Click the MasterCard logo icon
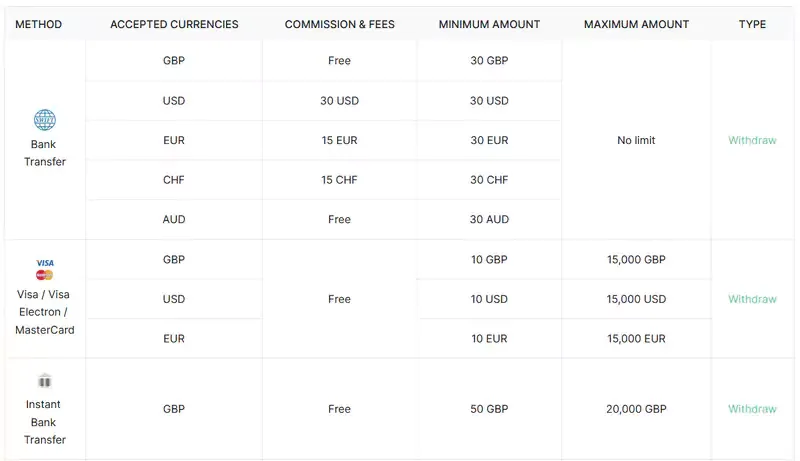This screenshot has height=461, width=800. [x=44, y=275]
